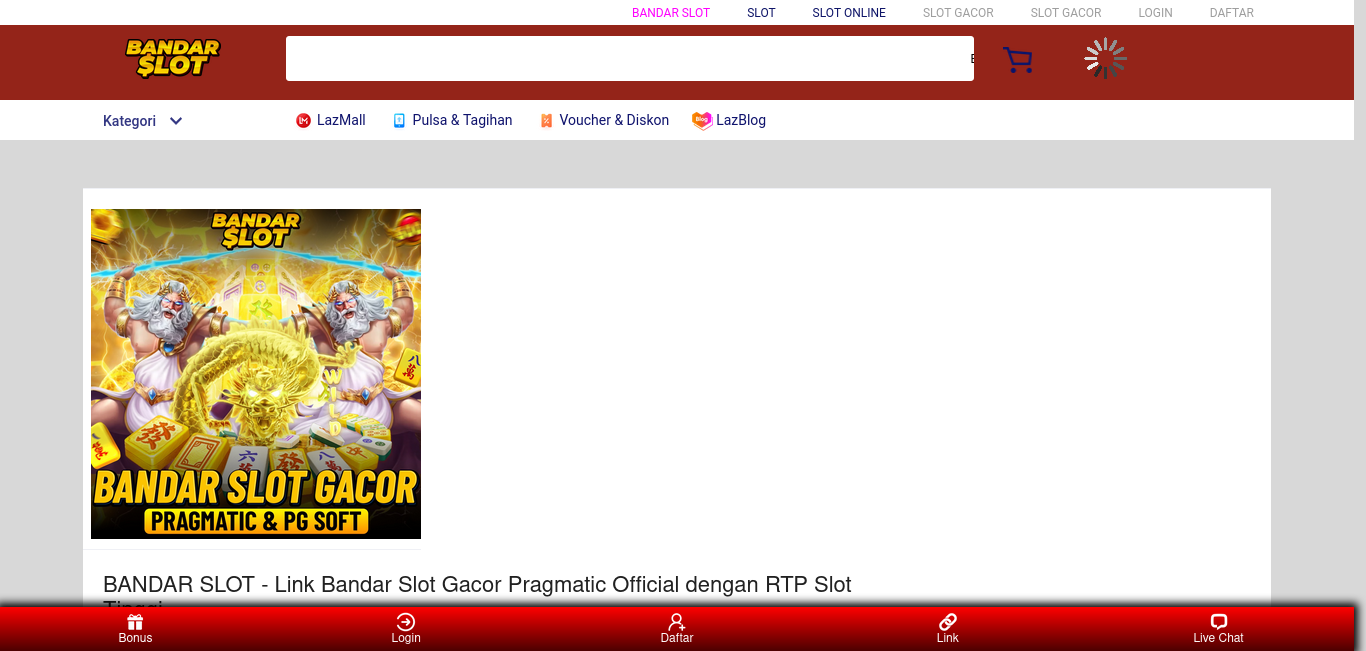
Task: Open the LazMall link
Action: pyautogui.click(x=331, y=120)
